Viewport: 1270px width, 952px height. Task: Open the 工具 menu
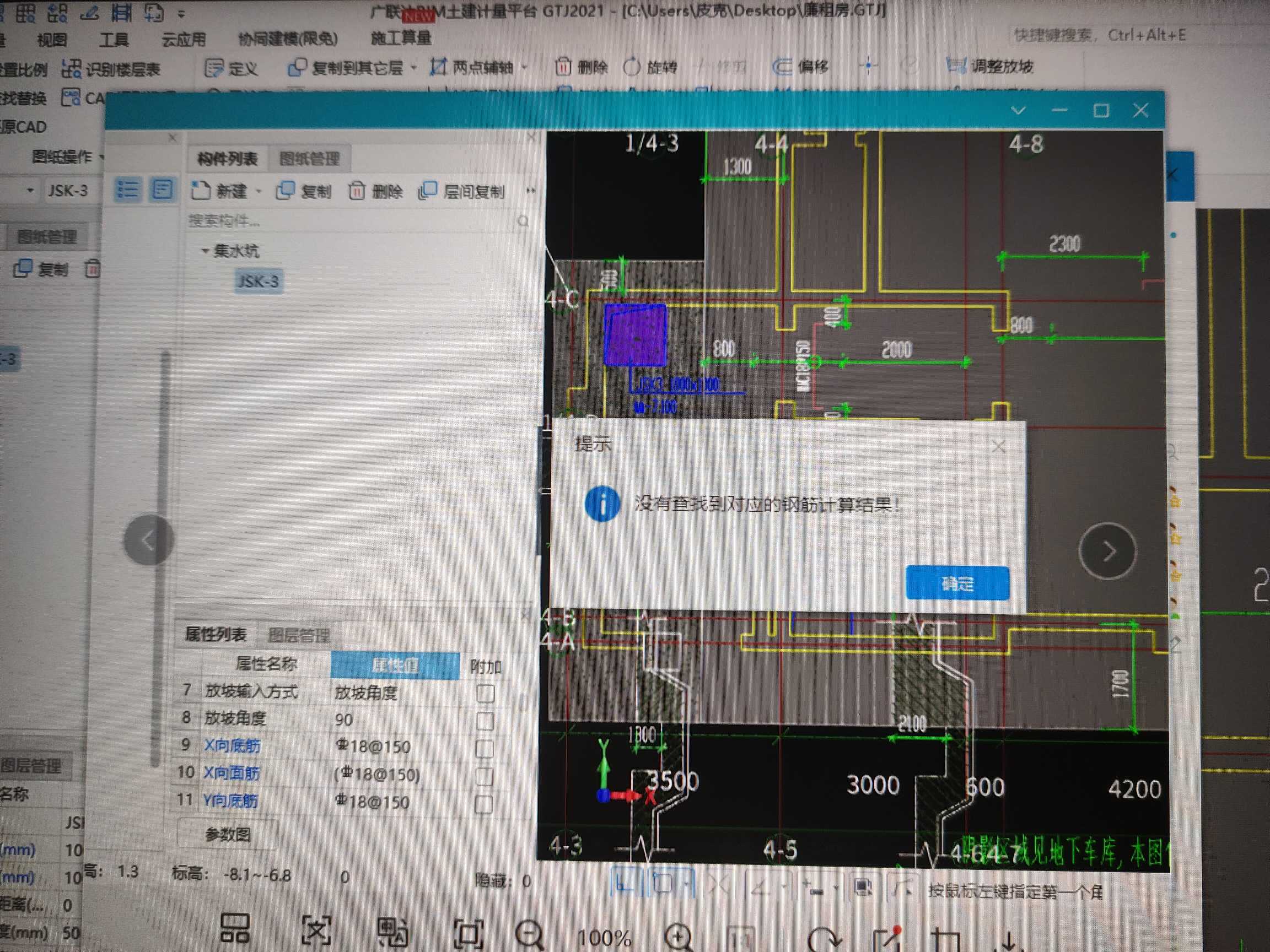(114, 40)
